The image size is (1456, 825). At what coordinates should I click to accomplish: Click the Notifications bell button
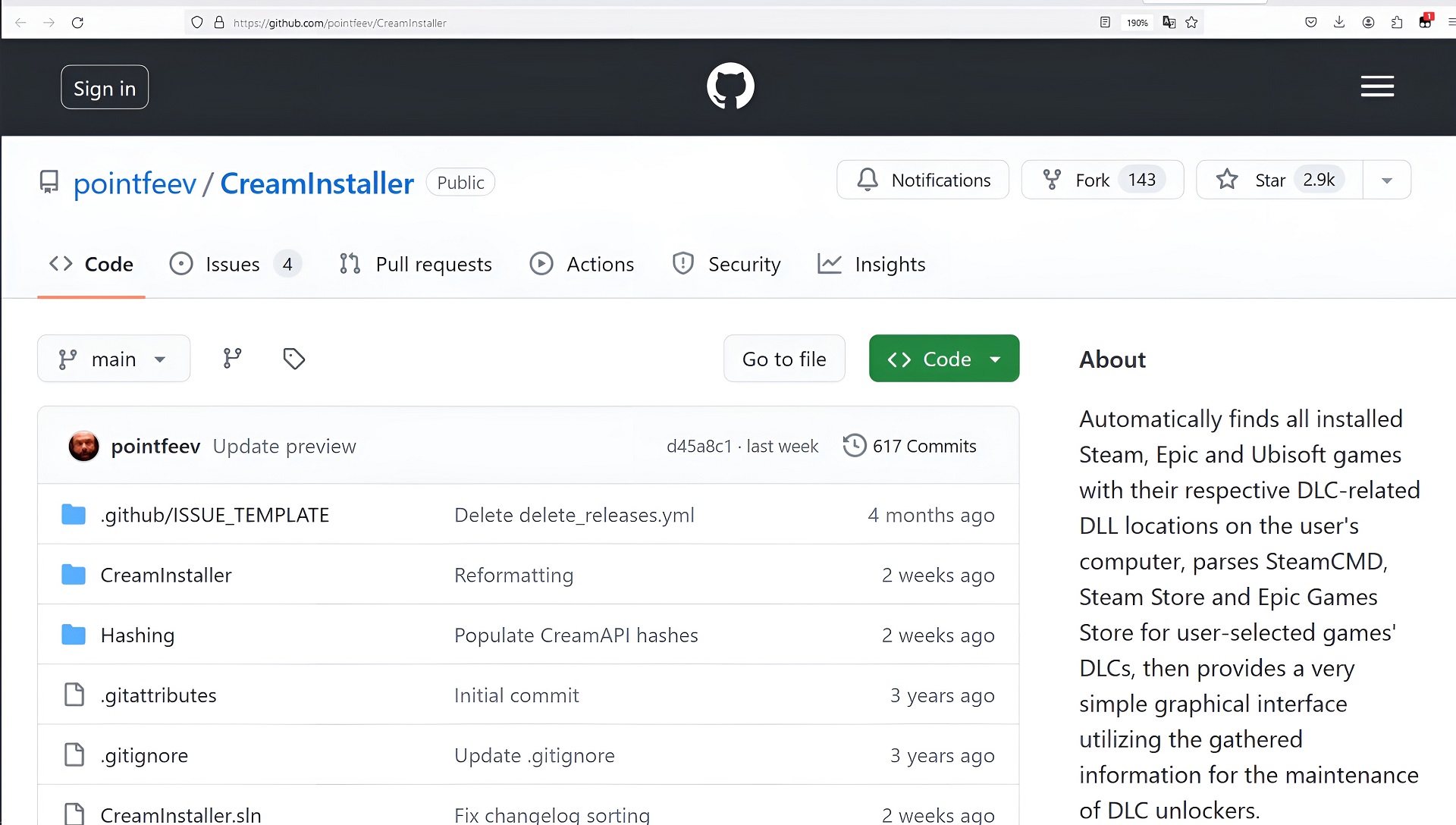coord(922,180)
